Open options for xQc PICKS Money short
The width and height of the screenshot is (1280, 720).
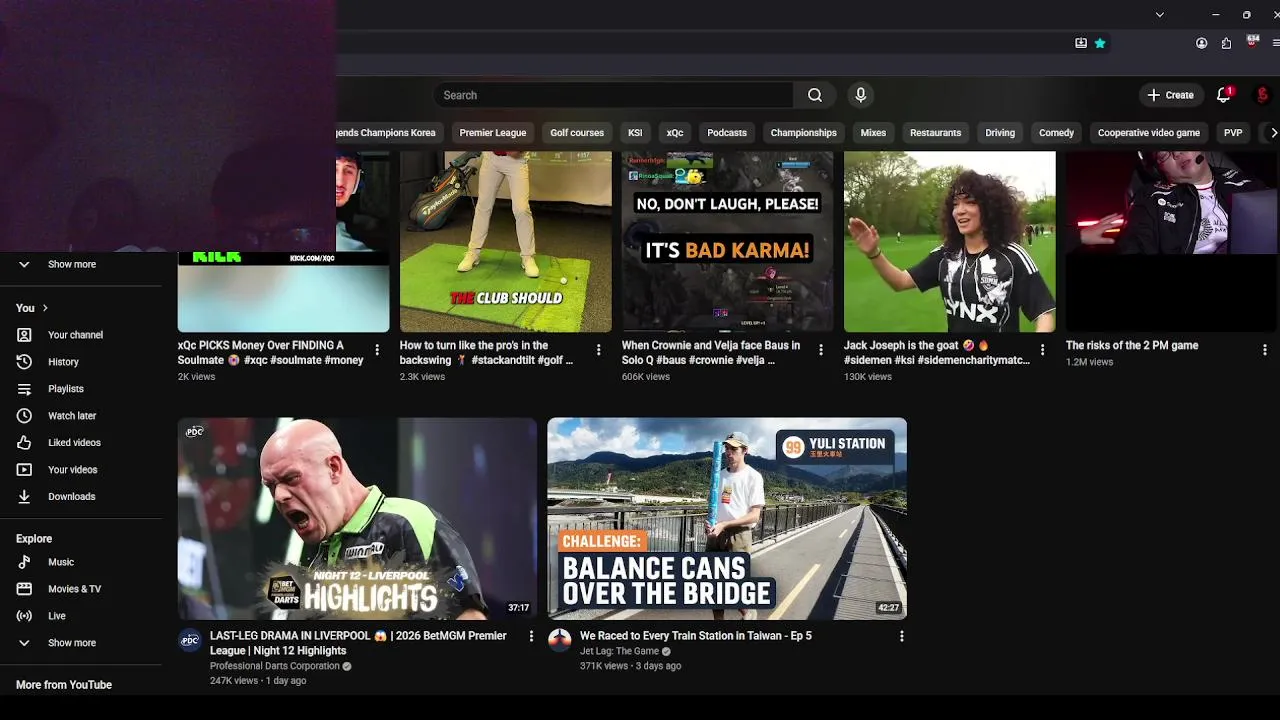377,350
